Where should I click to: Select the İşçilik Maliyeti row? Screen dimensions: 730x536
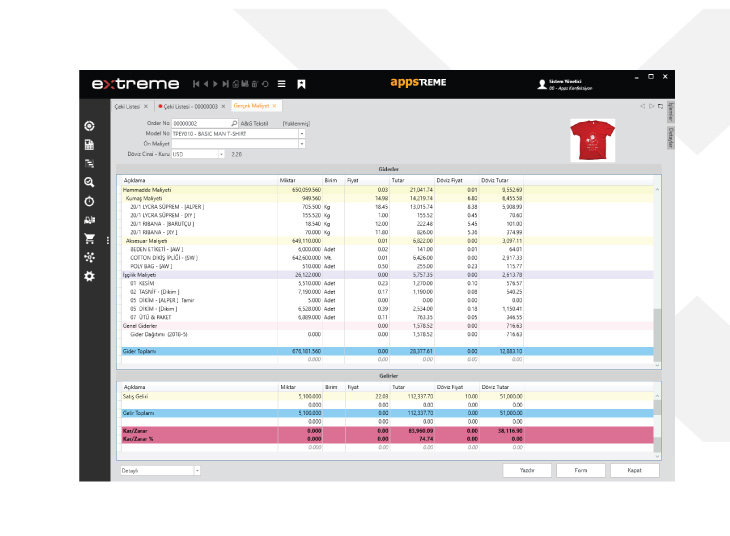point(387,275)
